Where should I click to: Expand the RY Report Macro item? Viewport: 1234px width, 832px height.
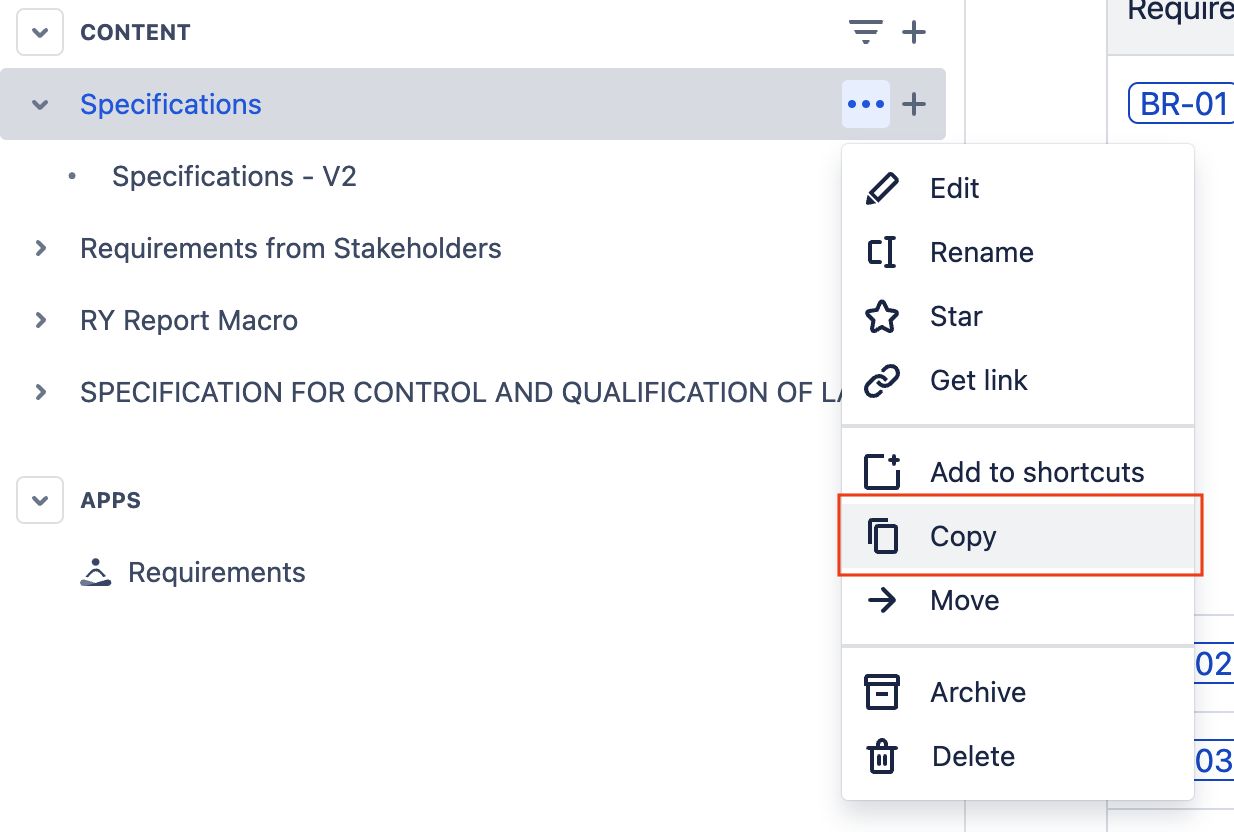(40, 320)
